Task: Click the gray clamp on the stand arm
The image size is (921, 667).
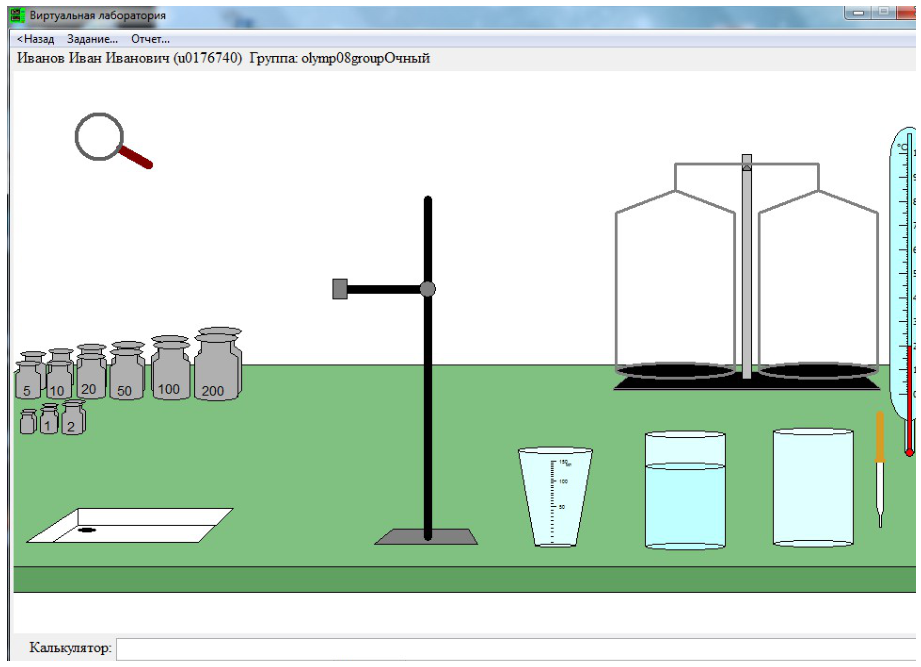Action: click(340, 289)
